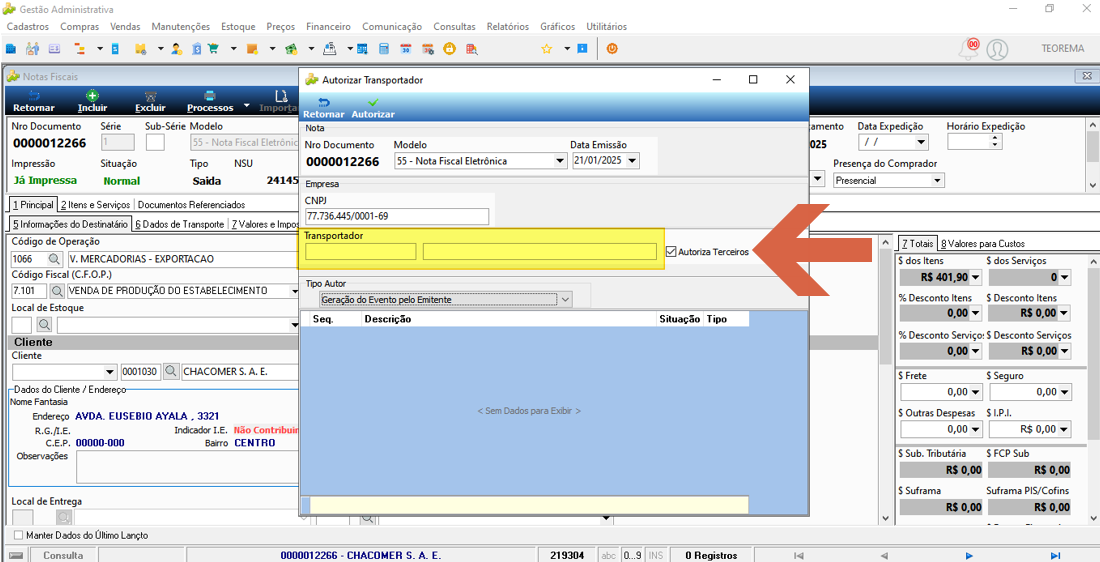This screenshot has height=562, width=1100.
Task: Click Retornar in Notas Fiscais toolbar
Action: (x=34, y=101)
